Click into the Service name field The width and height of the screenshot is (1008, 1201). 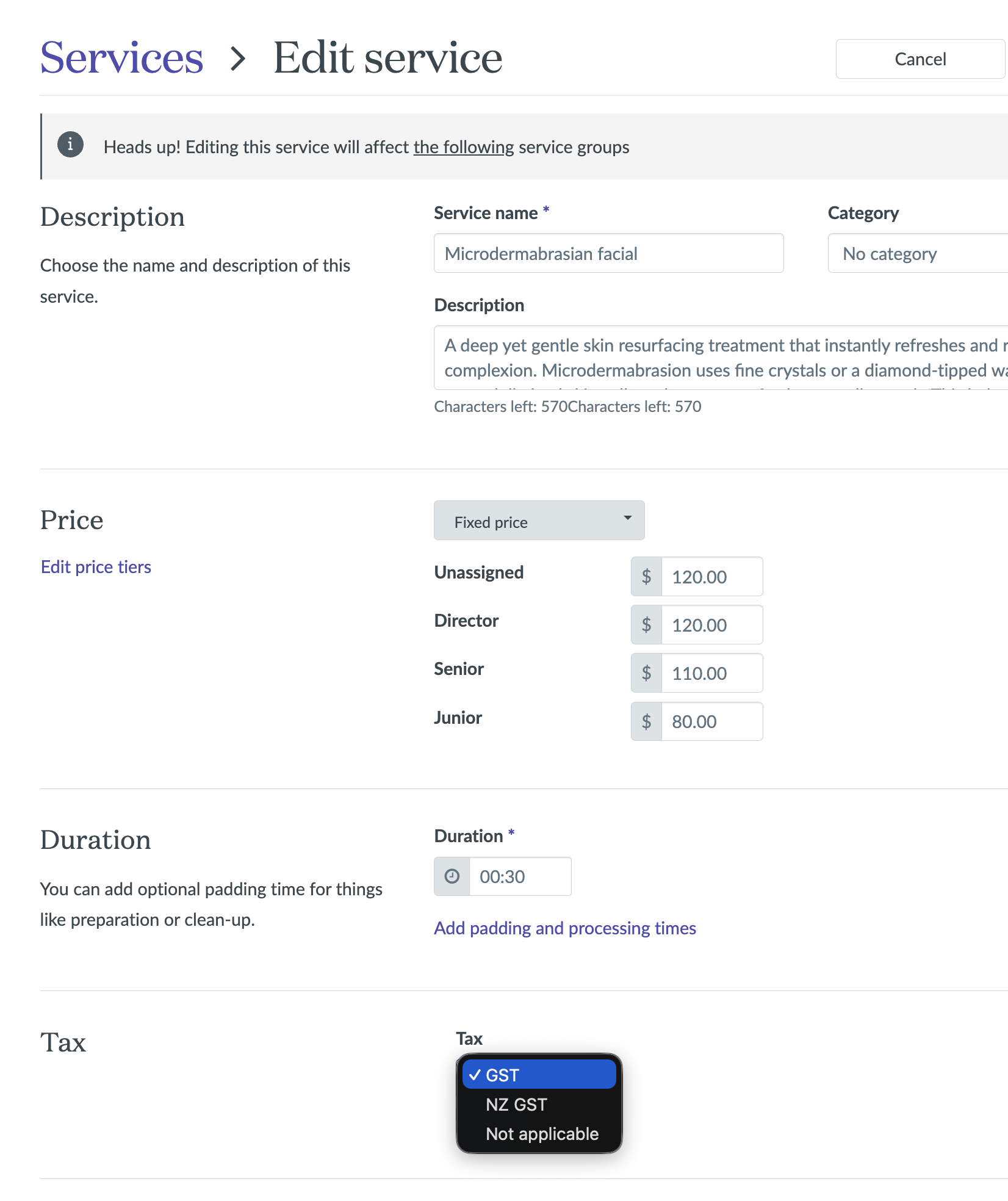(608, 253)
